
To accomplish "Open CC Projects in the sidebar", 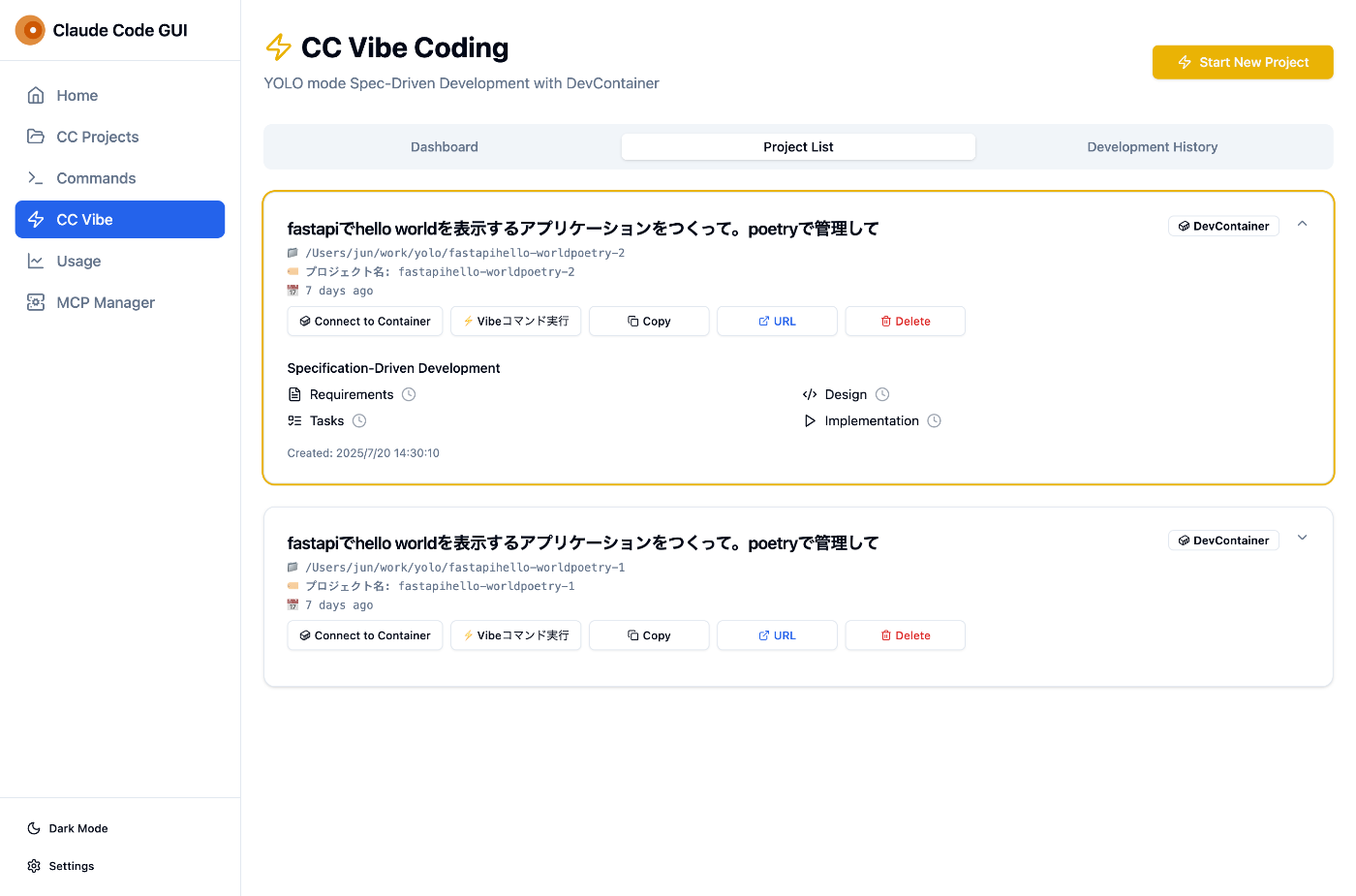I will pyautogui.click(x=120, y=137).
